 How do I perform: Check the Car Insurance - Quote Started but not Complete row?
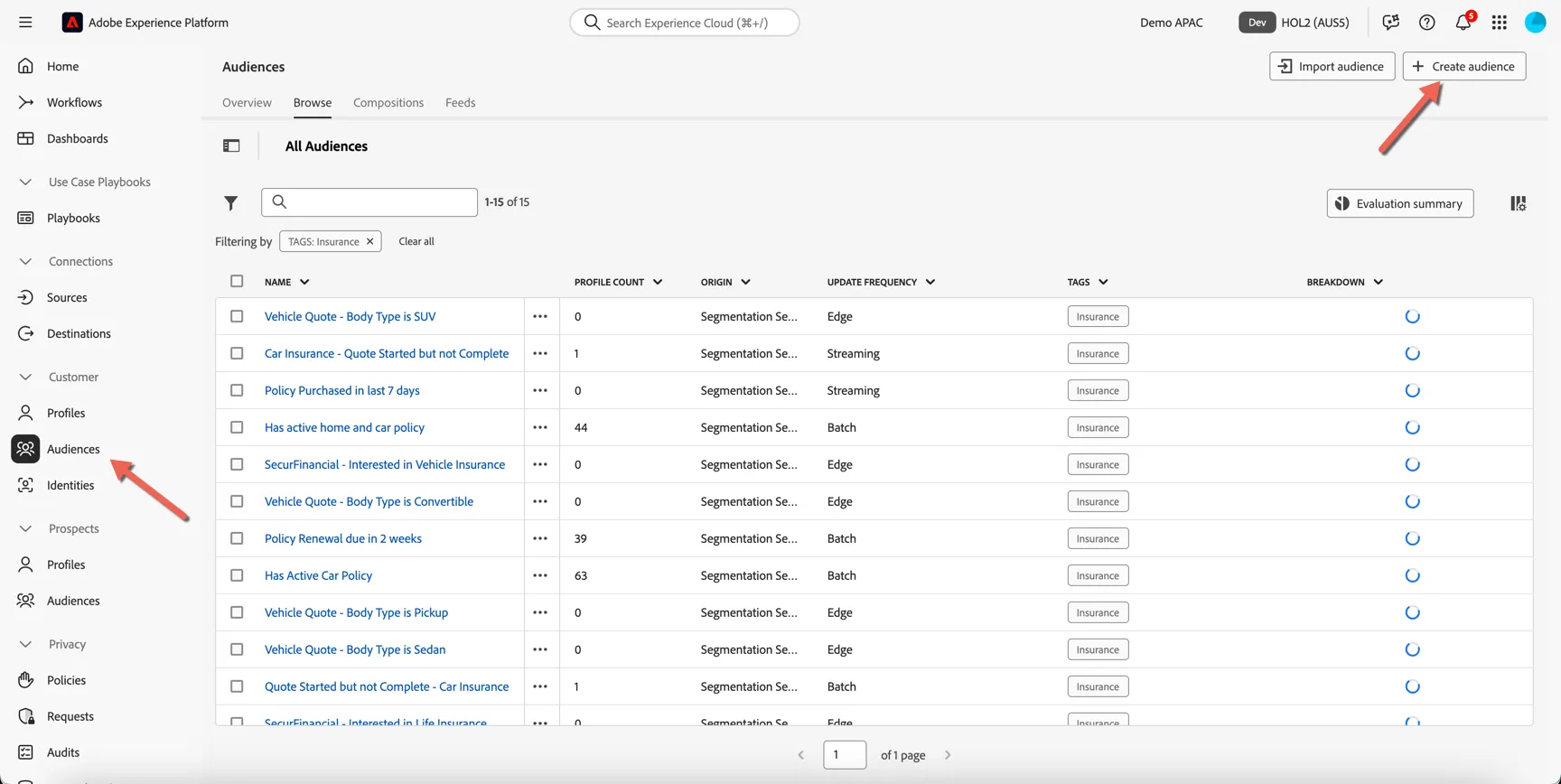[237, 353]
